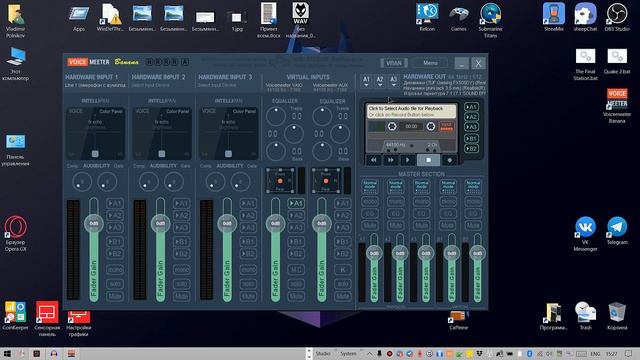This screenshot has width=640, height=360.
Task: Toggle the recorder's B2 bus routing
Action: click(x=471, y=149)
